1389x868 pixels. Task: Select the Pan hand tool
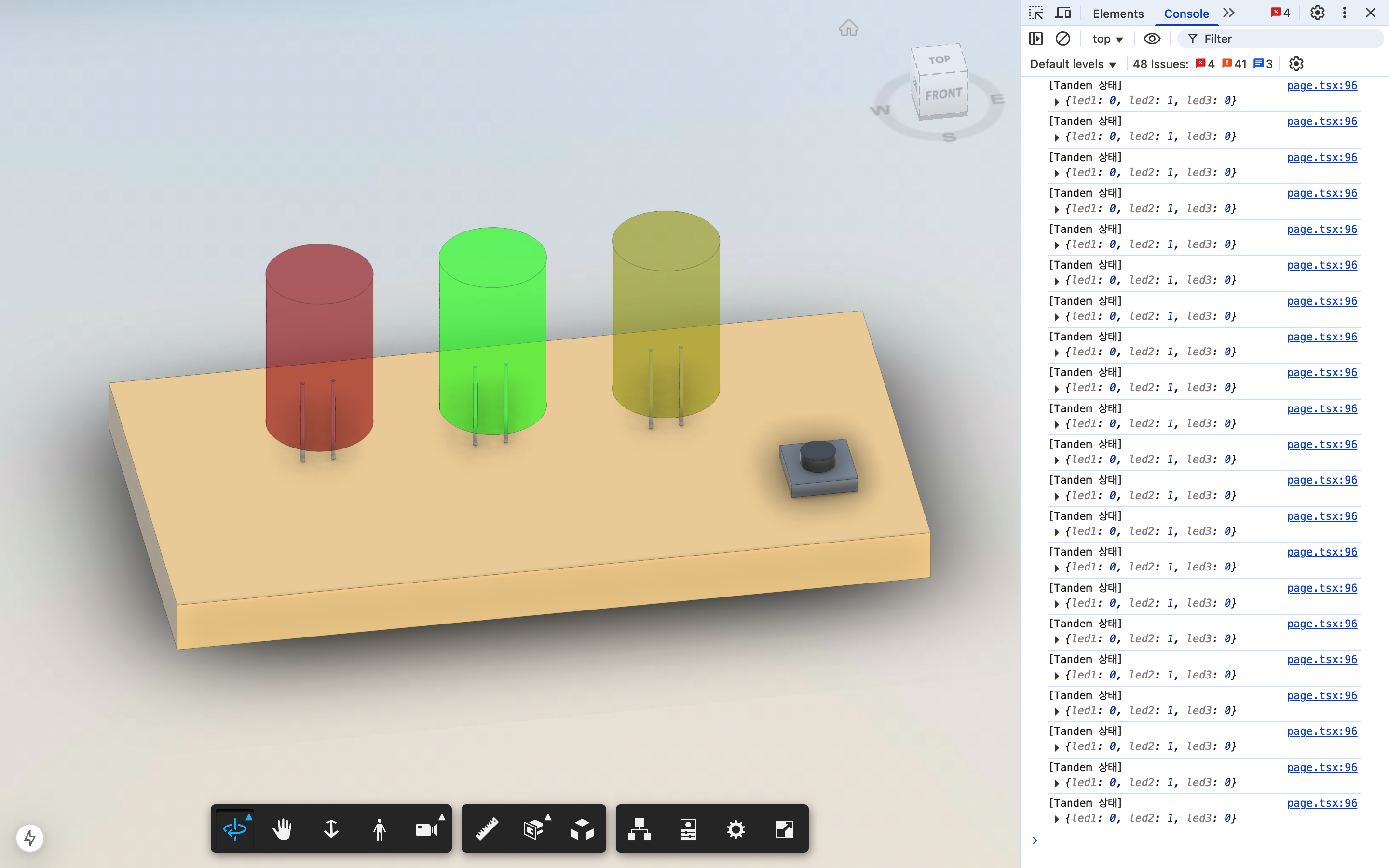[x=283, y=829]
